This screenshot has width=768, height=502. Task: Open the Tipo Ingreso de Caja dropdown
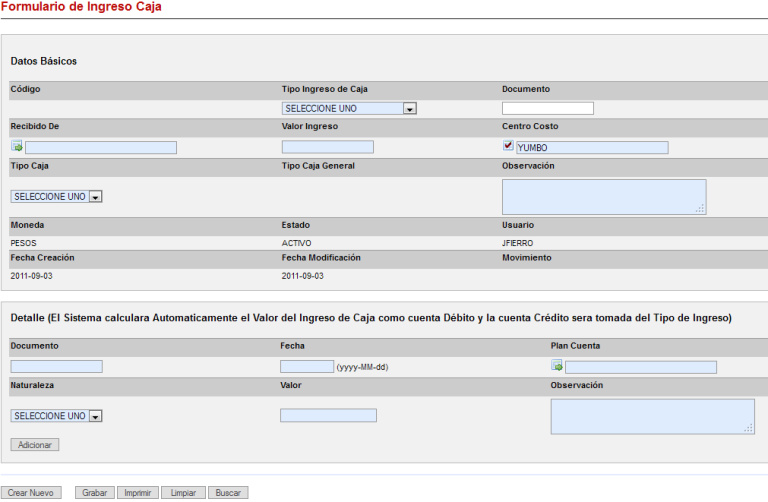[x=349, y=108]
